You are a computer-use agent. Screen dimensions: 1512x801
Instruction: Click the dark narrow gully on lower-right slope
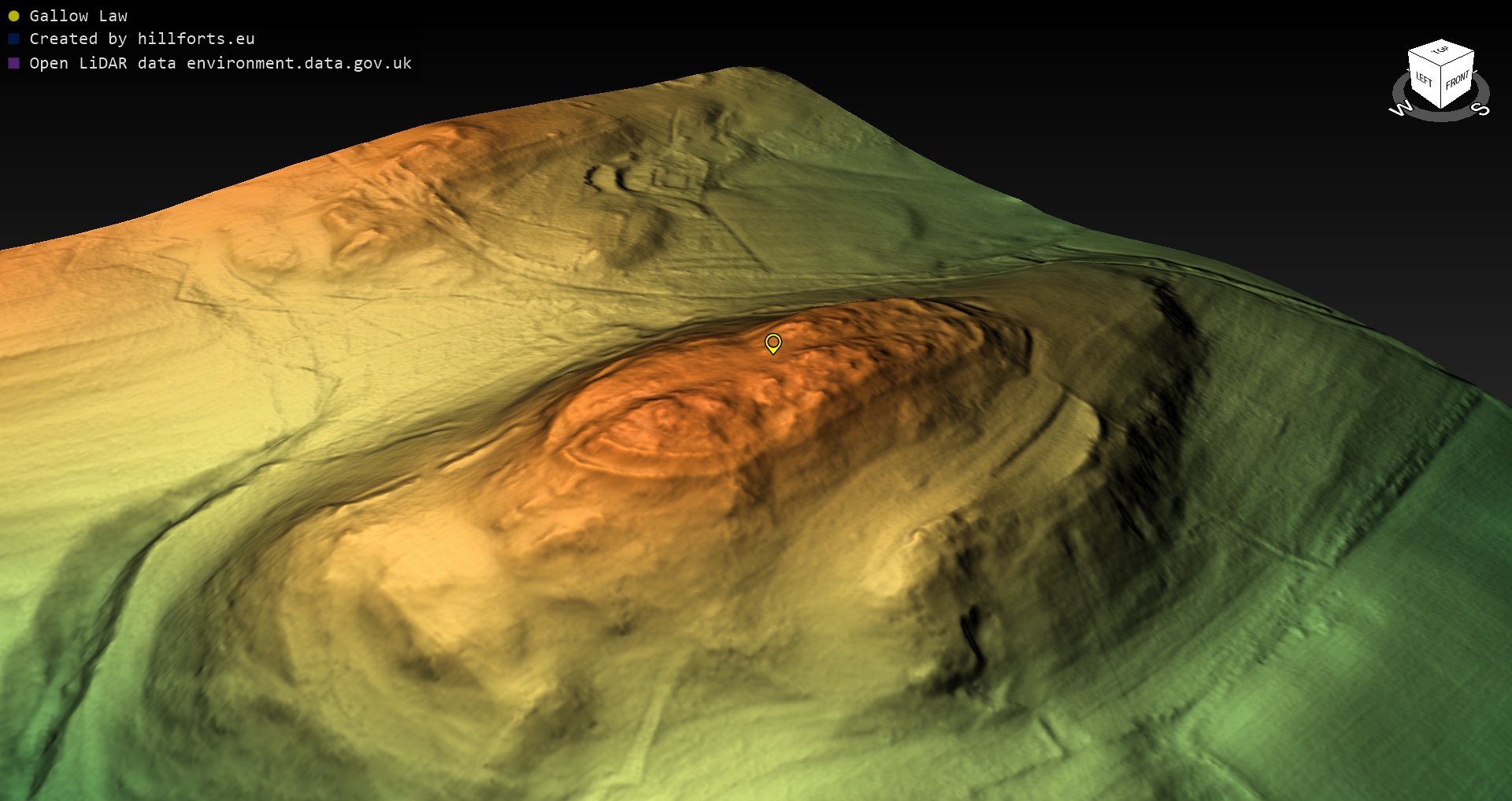pyautogui.click(x=973, y=638)
